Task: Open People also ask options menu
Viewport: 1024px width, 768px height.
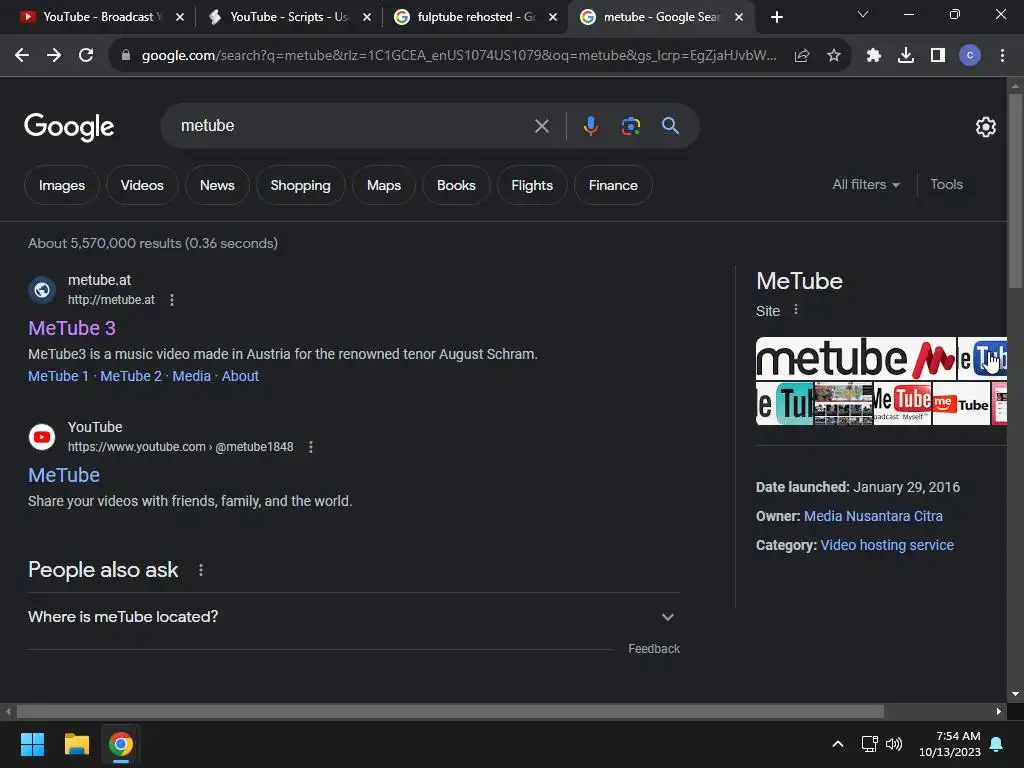Action: click(x=201, y=570)
